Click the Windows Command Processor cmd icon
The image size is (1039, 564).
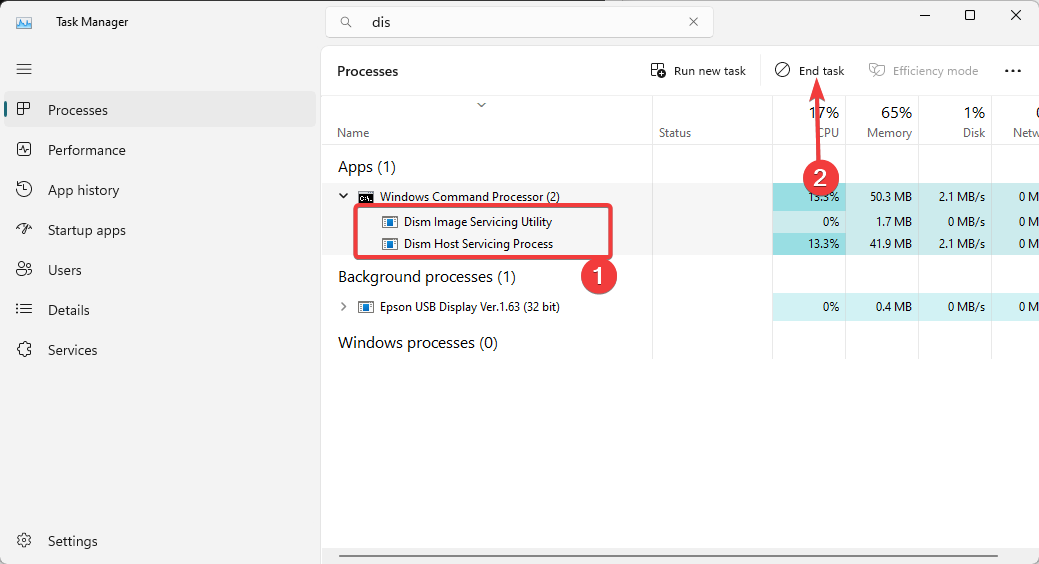pos(366,197)
